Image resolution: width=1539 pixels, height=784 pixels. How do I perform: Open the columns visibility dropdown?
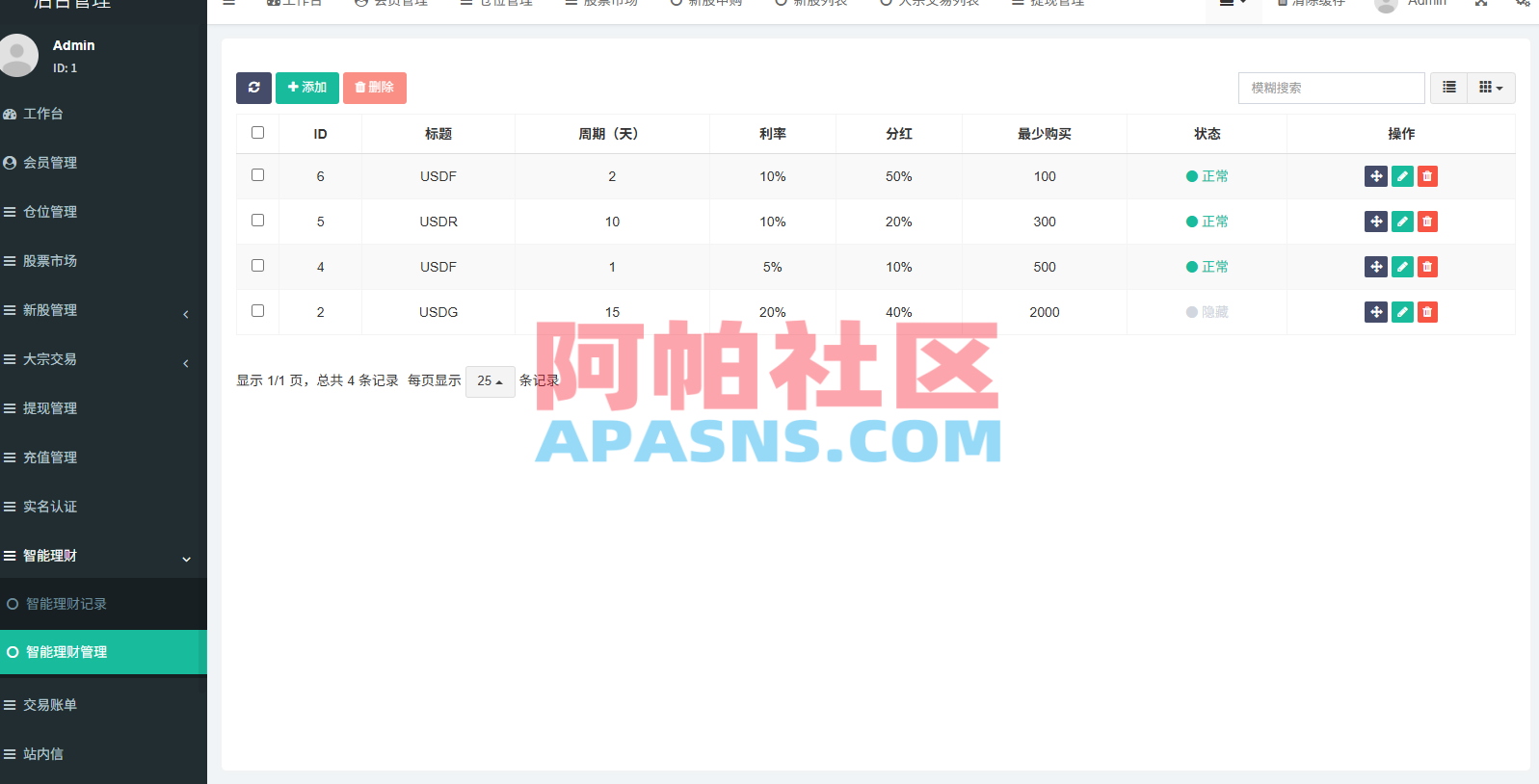pyautogui.click(x=1491, y=88)
